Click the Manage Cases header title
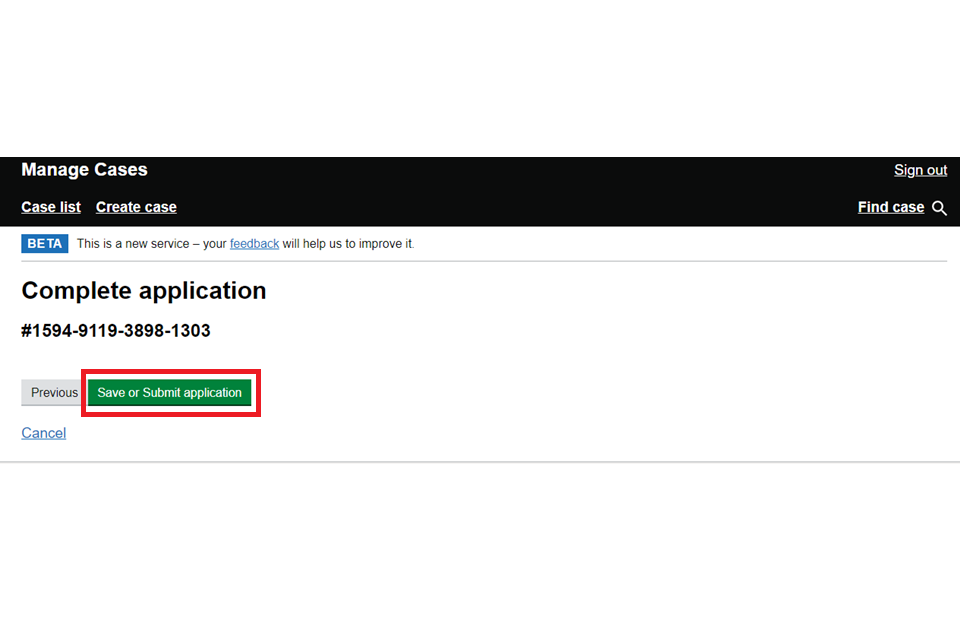The width and height of the screenshot is (960, 640). [x=84, y=170]
